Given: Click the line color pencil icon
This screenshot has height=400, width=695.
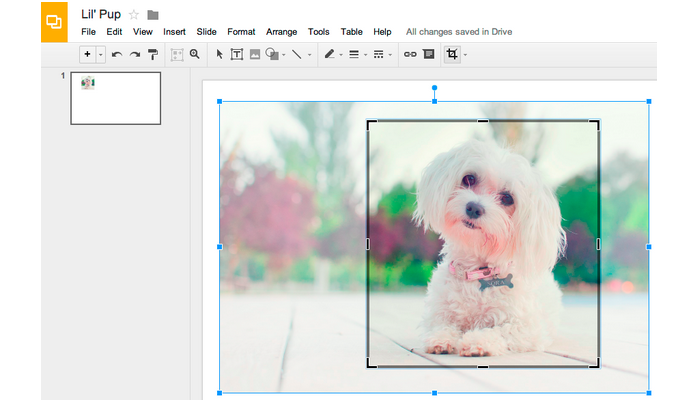Looking at the screenshot, I should [329, 54].
